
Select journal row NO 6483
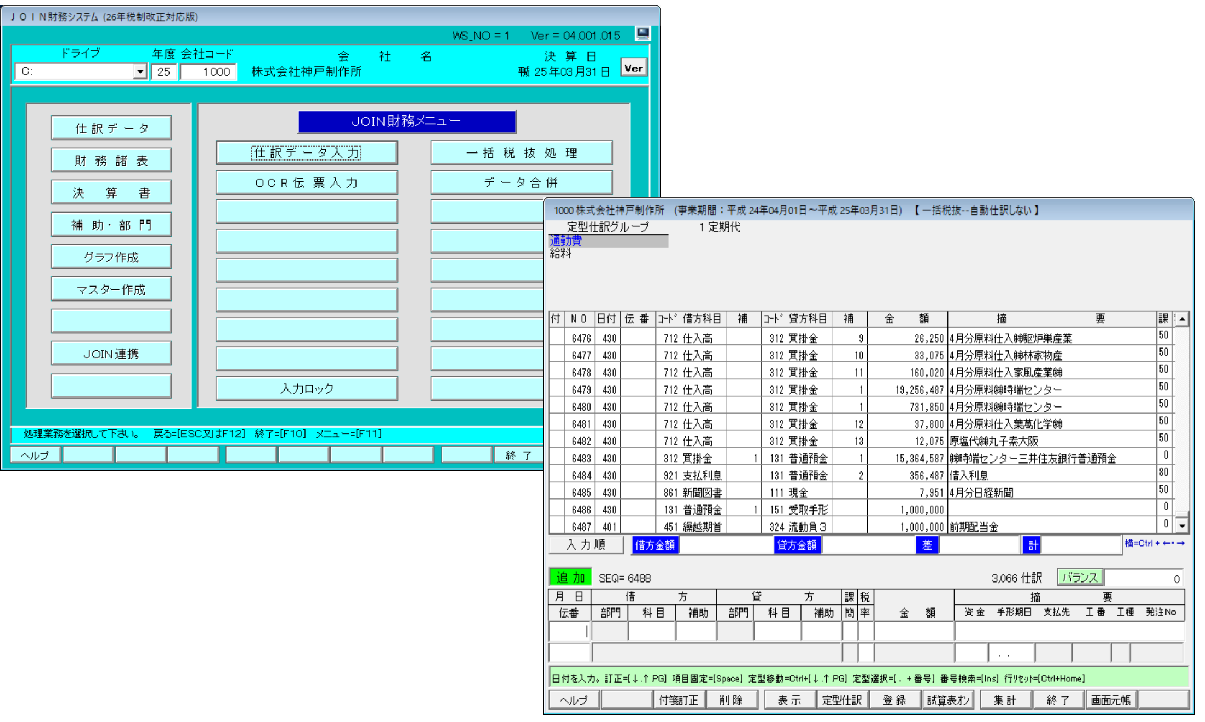860,457
